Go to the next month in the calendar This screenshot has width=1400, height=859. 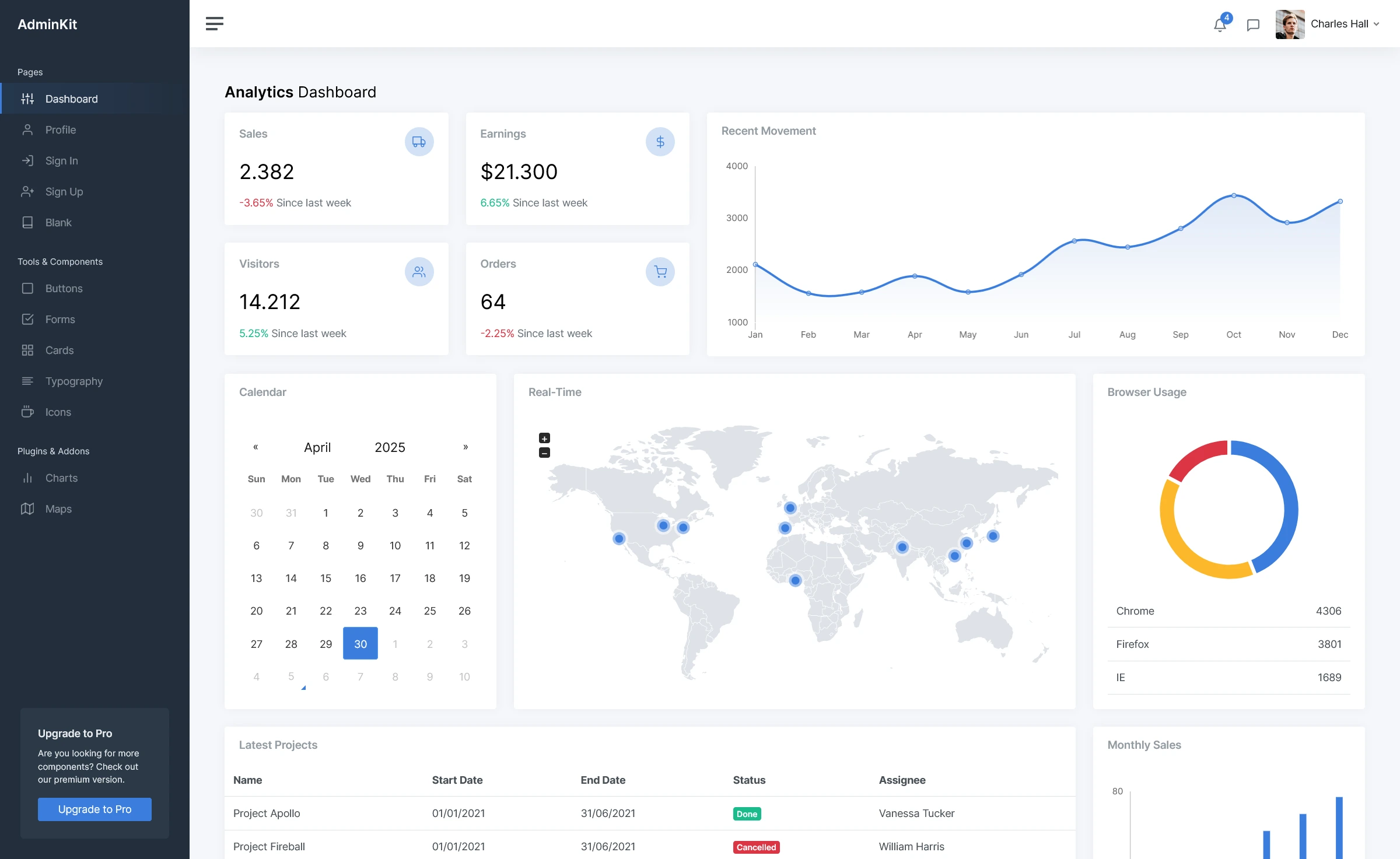pos(465,447)
